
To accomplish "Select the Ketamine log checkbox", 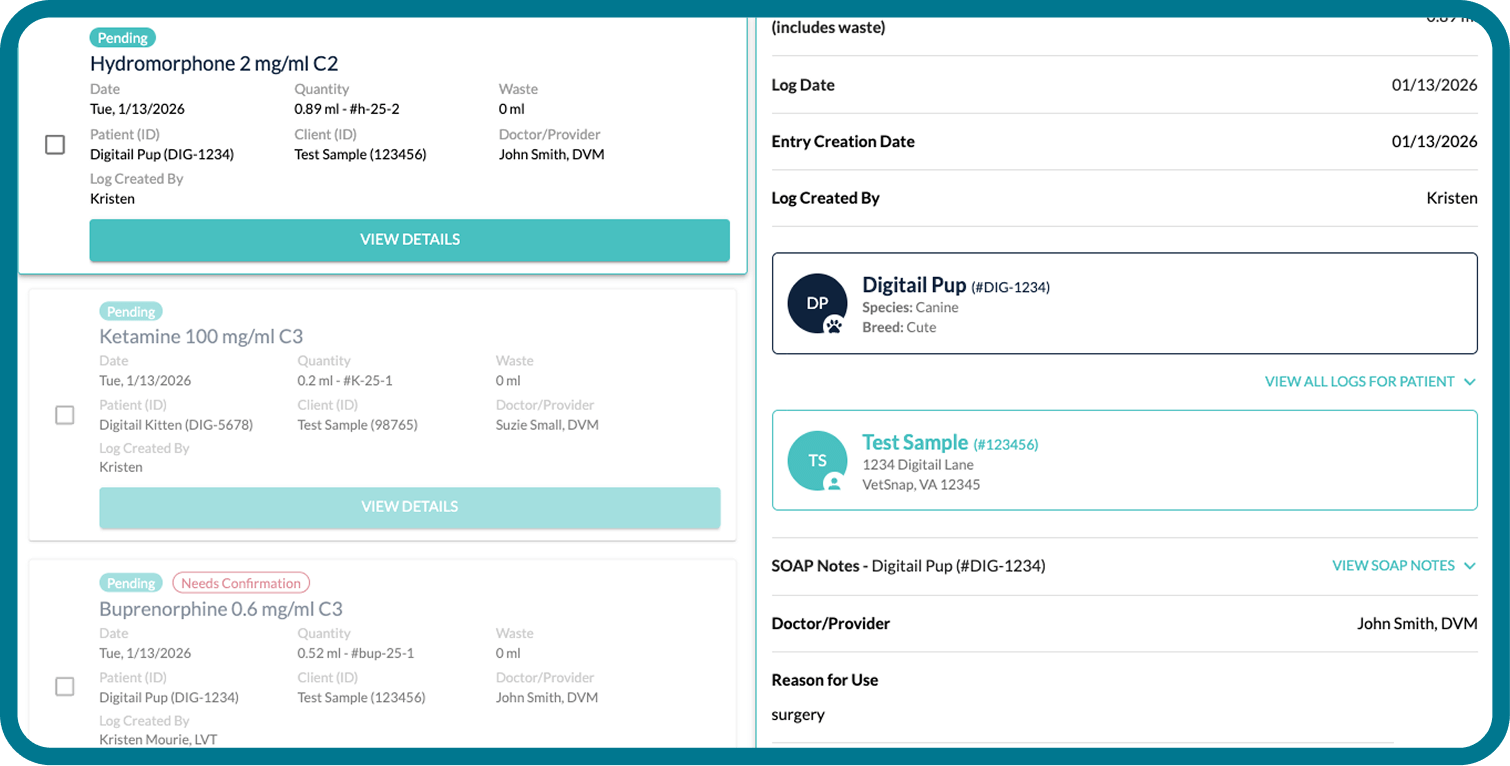I will tap(65, 415).
